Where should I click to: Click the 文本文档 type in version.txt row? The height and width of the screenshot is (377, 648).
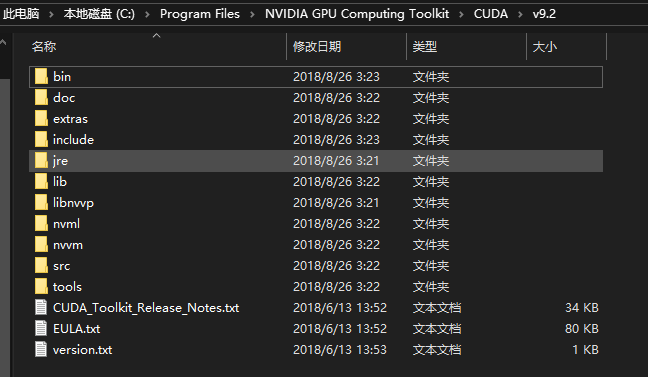[x=436, y=350]
